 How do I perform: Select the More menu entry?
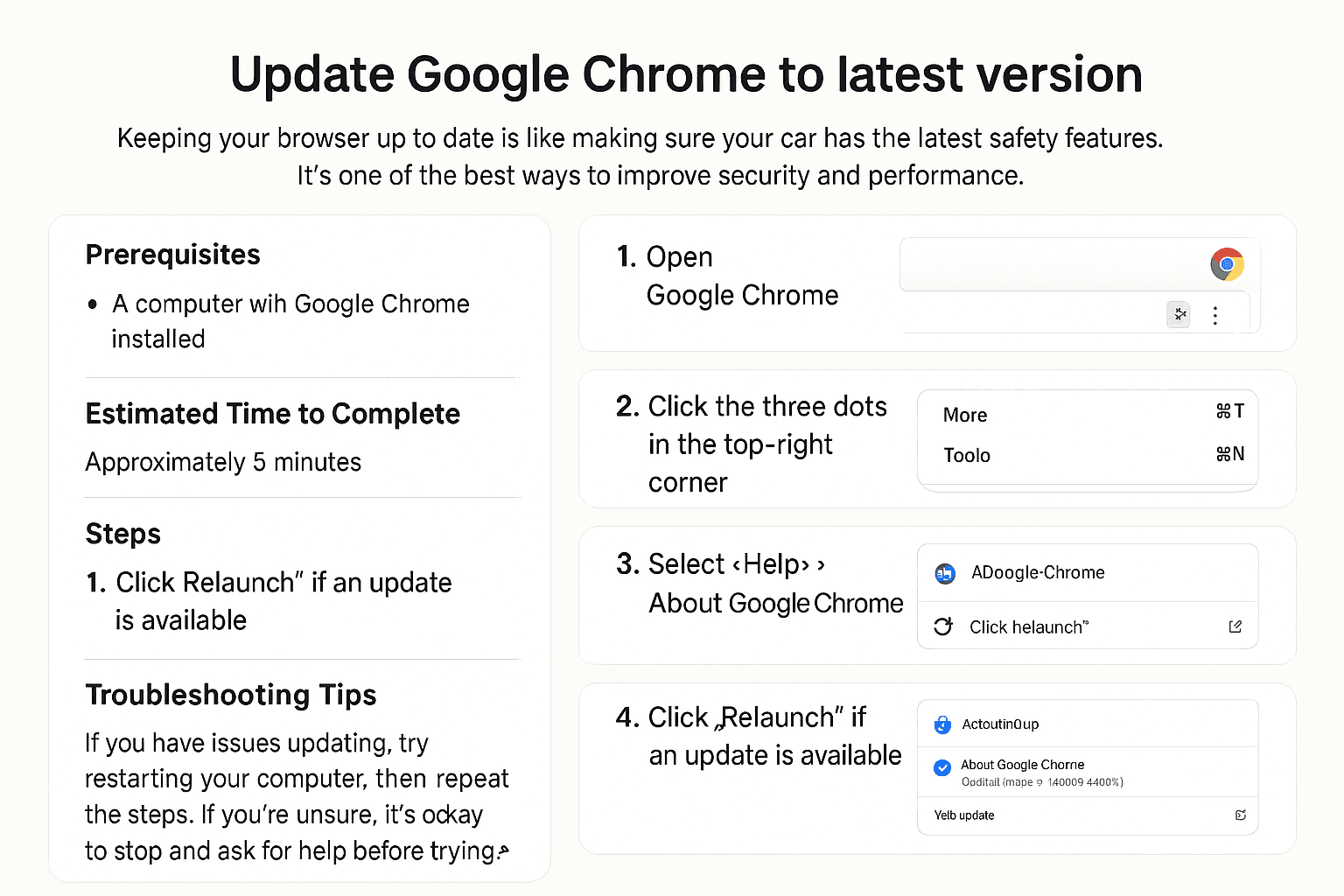coord(965,416)
